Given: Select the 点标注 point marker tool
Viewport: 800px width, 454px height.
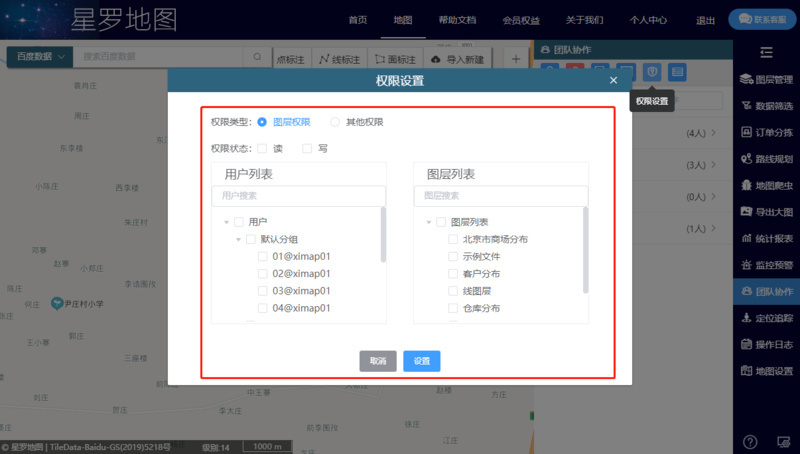Looking at the screenshot, I should pyautogui.click(x=290, y=60).
